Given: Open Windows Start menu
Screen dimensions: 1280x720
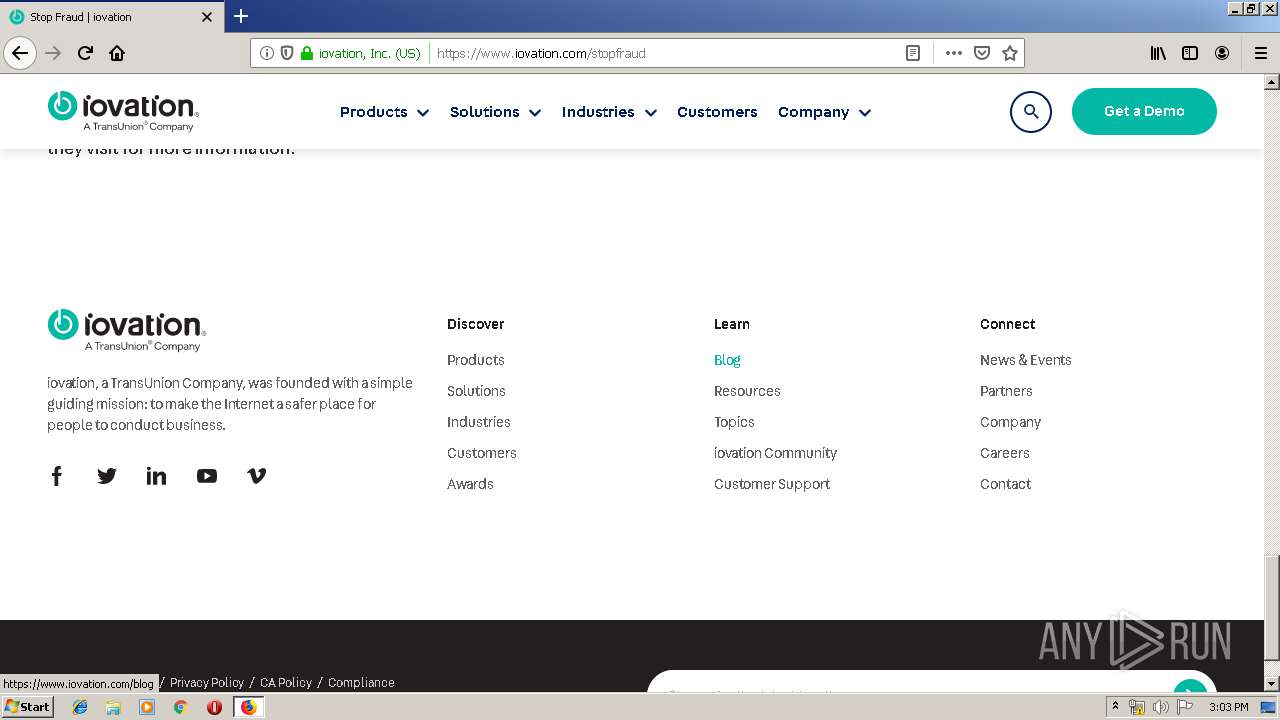Looking at the screenshot, I should [28, 706].
